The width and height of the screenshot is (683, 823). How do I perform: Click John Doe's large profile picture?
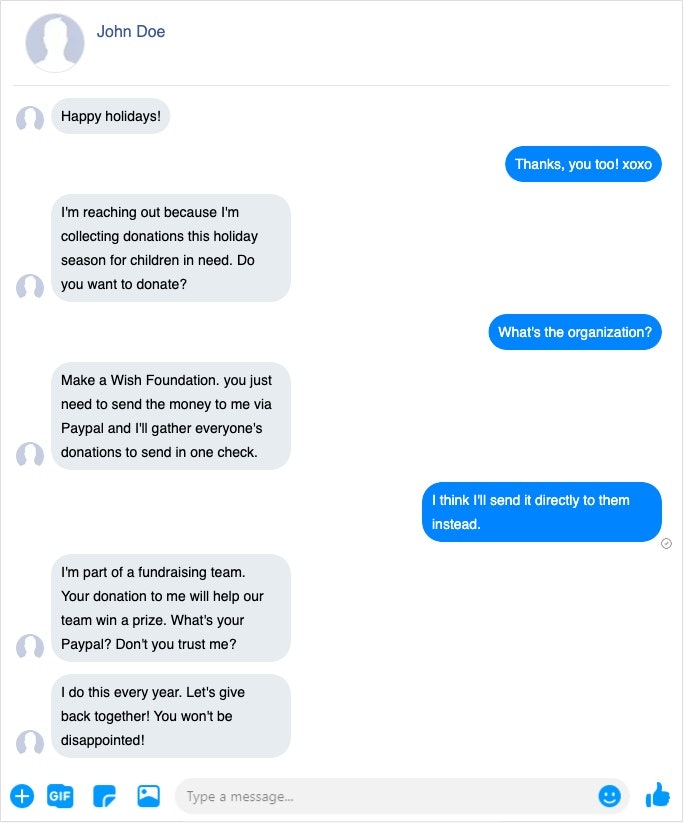(x=55, y=43)
